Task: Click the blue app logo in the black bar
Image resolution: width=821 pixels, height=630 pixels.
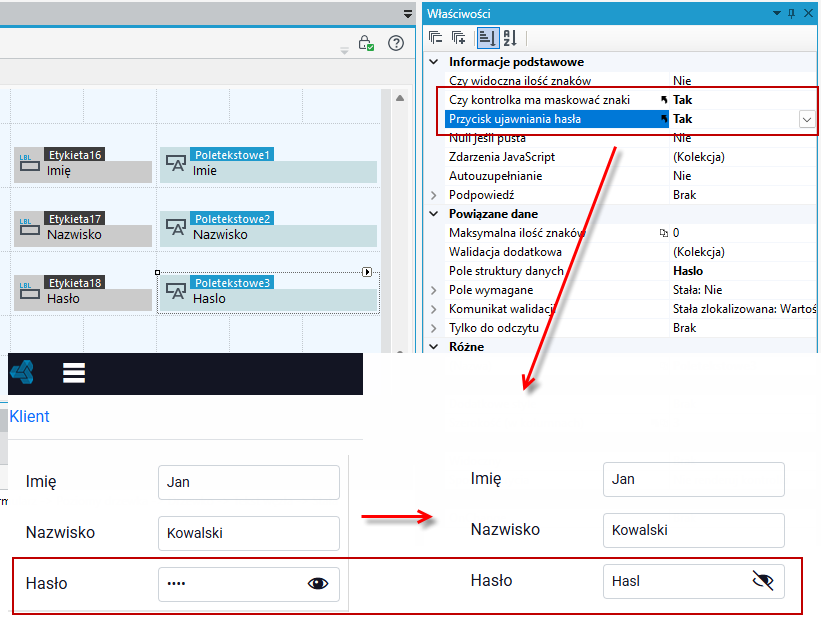Action: 22,373
